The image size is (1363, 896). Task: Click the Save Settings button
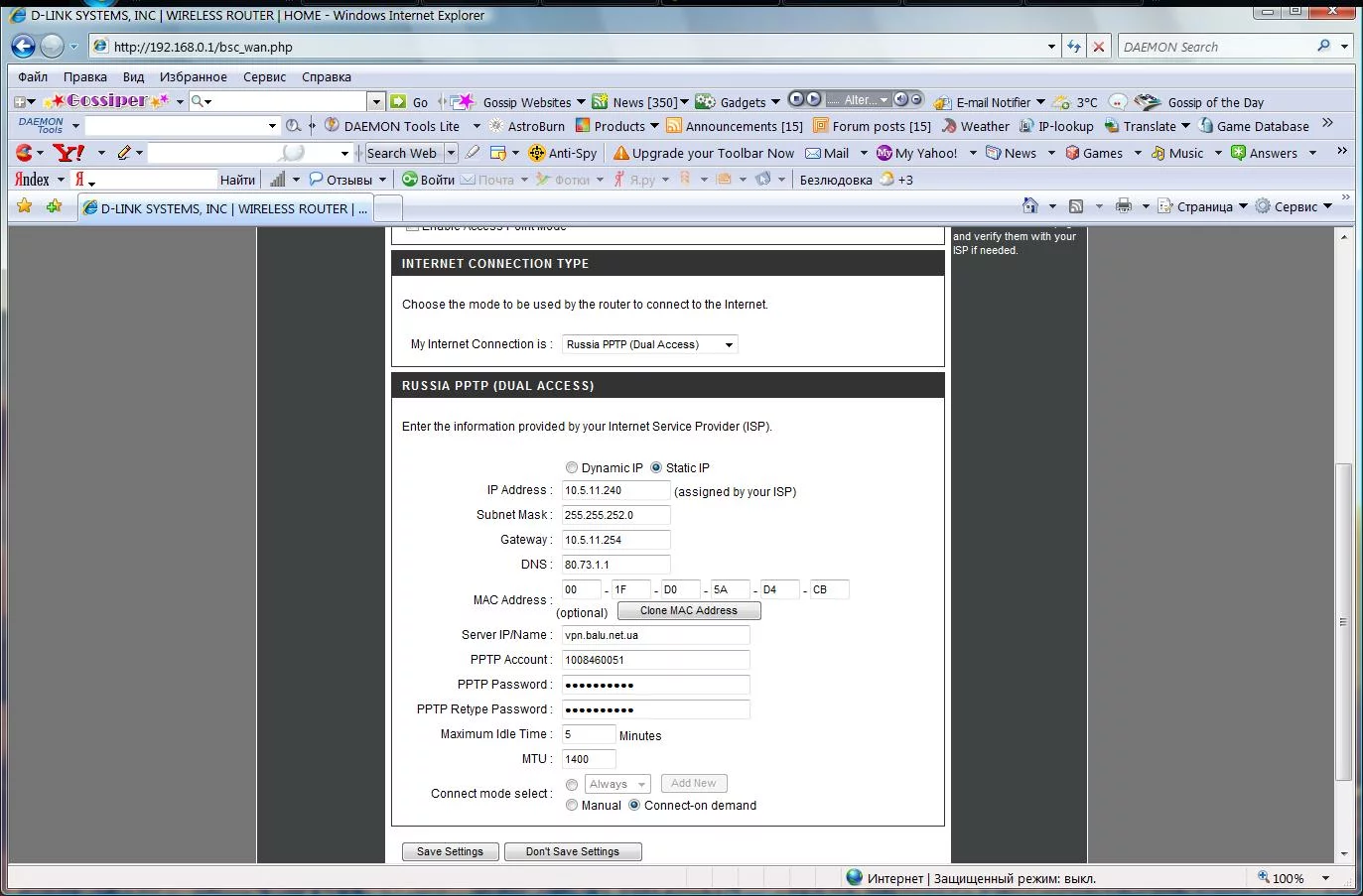pyautogui.click(x=450, y=851)
